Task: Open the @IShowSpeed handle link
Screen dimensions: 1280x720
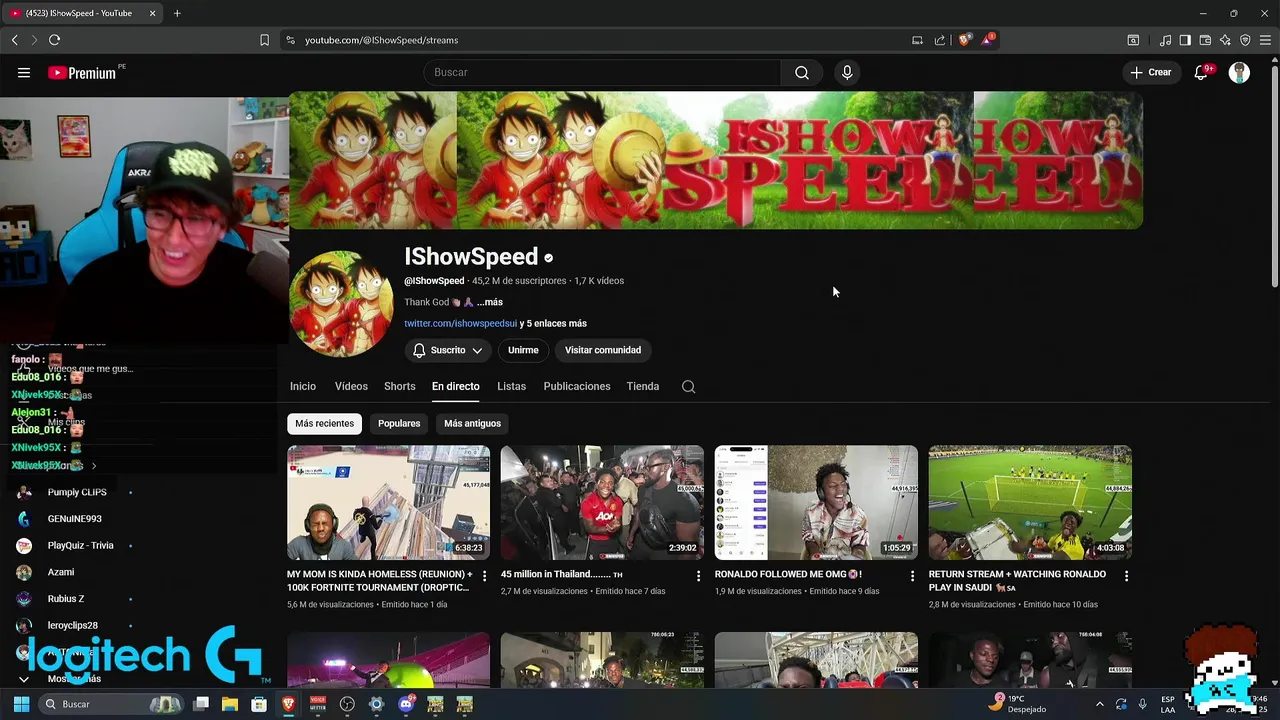Action: coord(434,281)
